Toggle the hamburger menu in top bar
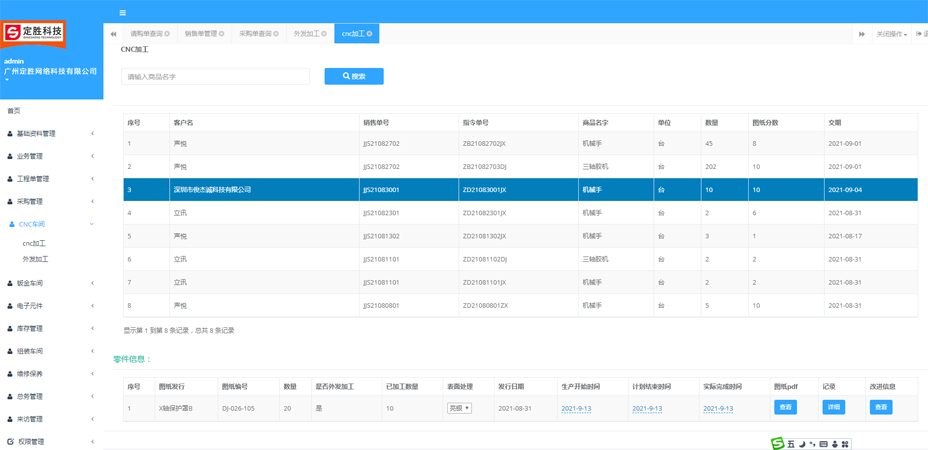Image resolution: width=928 pixels, height=450 pixels. (x=122, y=12)
